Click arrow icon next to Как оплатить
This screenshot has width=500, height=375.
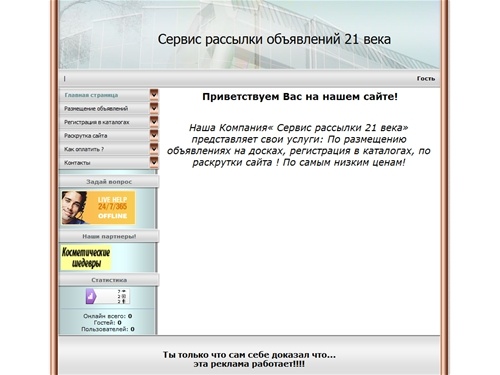click(x=154, y=149)
